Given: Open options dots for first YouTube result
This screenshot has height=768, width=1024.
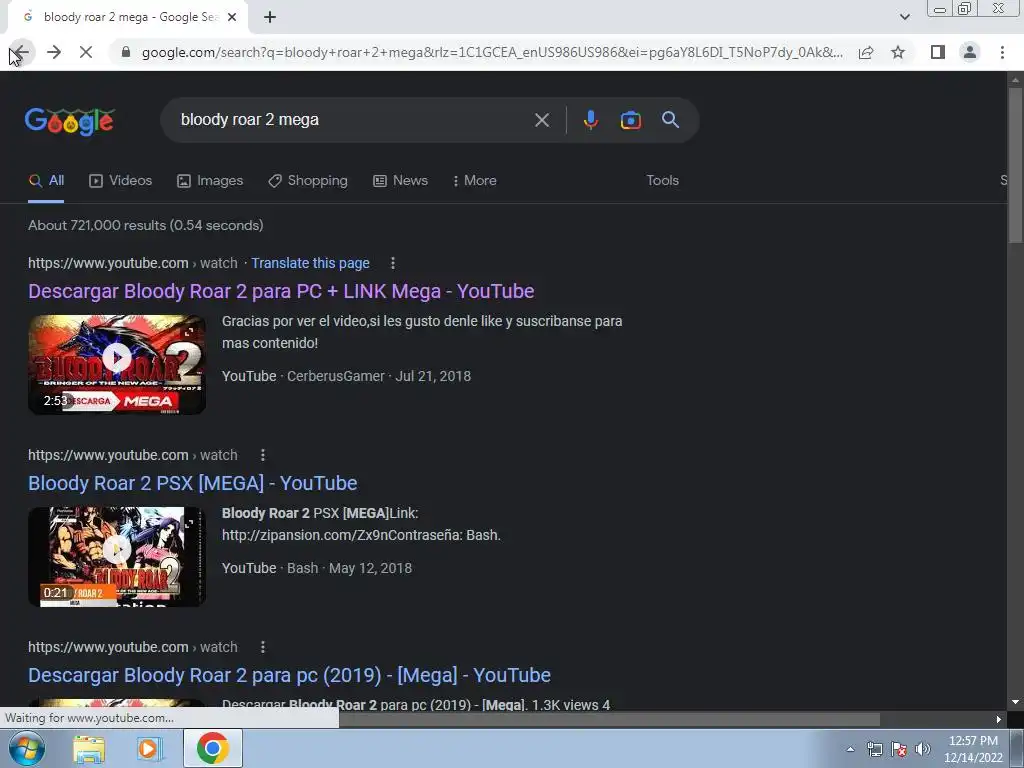Looking at the screenshot, I should point(392,263).
